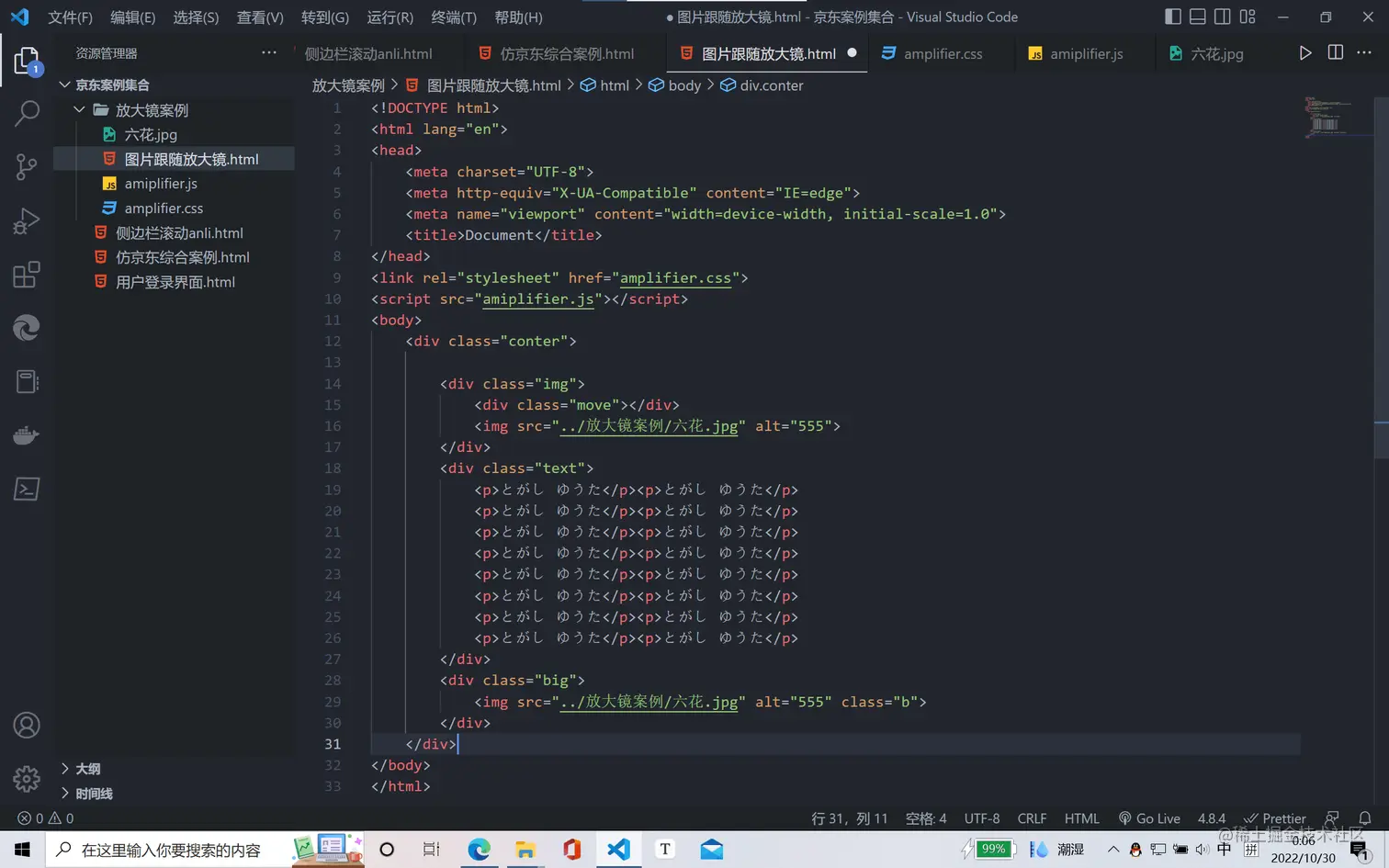Screen dimensions: 1389x868
Task: Open the 帮助(H) menu
Action: [x=518, y=17]
